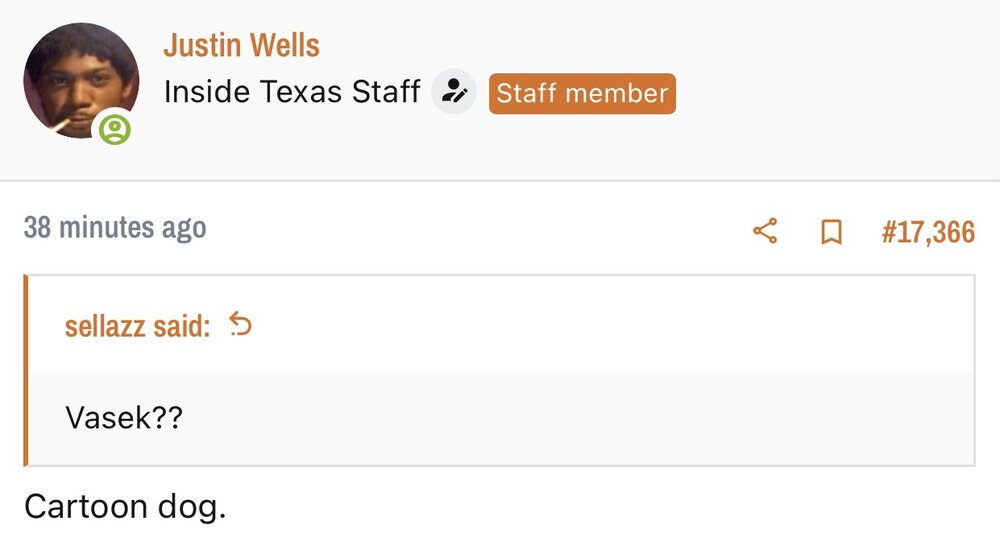This screenshot has width=1000, height=550.
Task: Open Justin Wells' profile name link
Action: tap(241, 45)
